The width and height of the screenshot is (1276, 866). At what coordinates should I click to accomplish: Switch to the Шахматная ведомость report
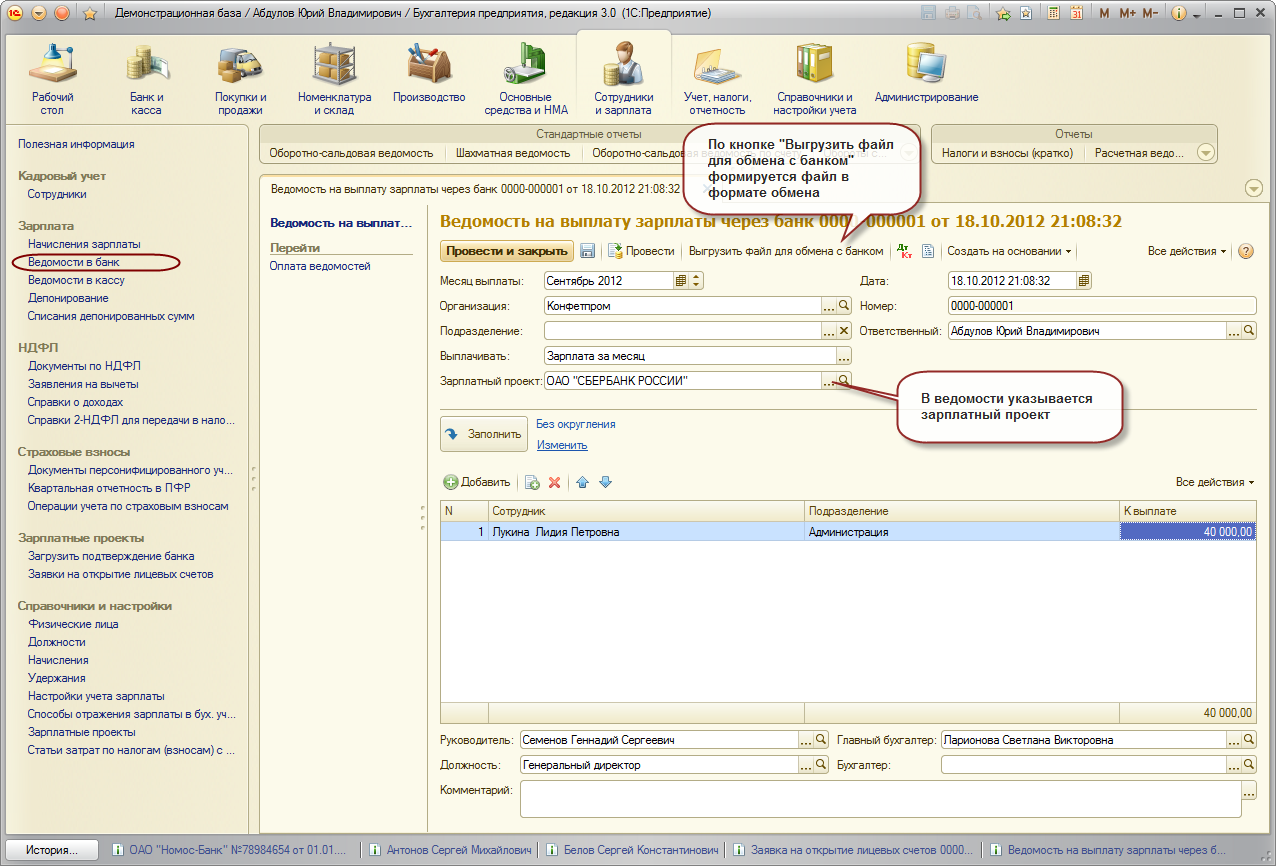click(x=512, y=153)
